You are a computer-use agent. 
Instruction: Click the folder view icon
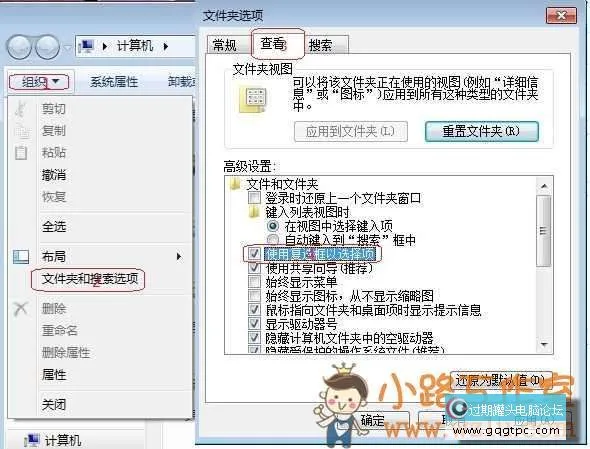[254, 100]
